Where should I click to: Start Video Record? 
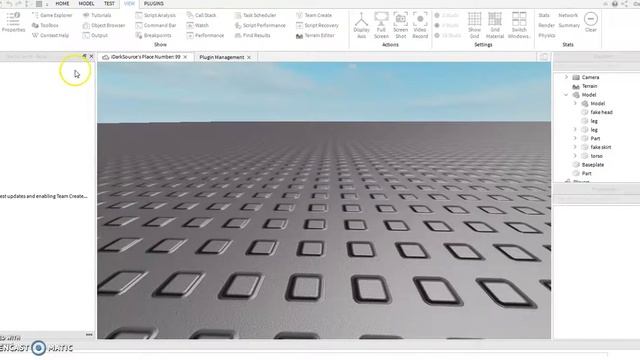pos(420,25)
